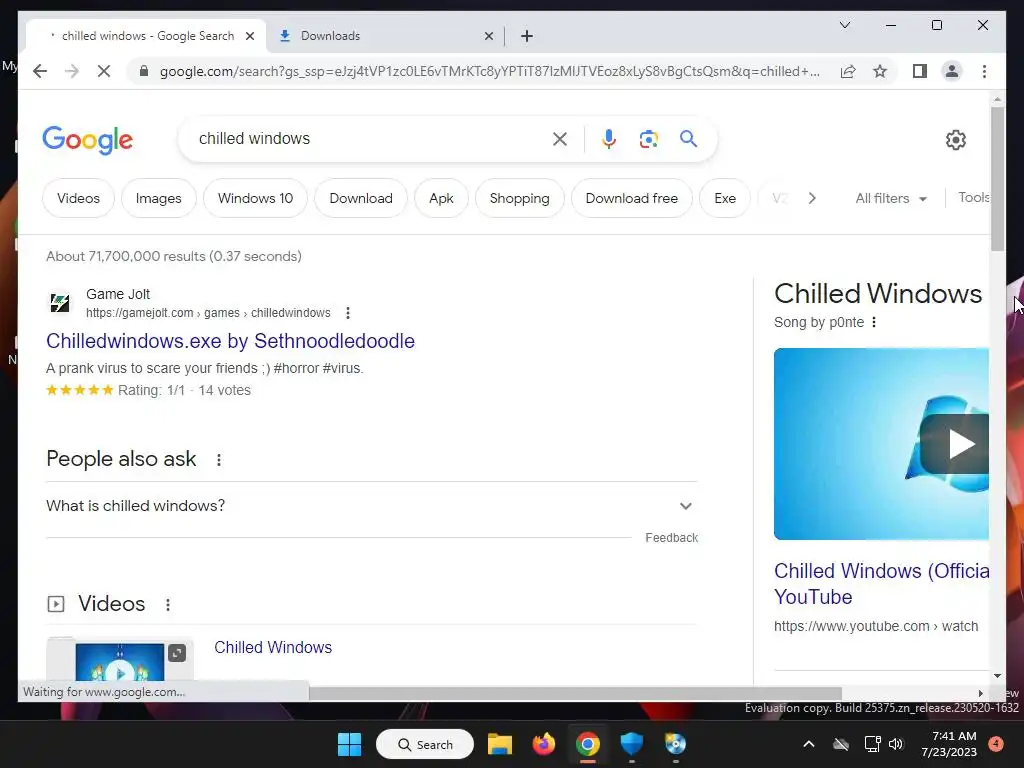Open the Chilled Windows video thumbnail

coord(120,660)
